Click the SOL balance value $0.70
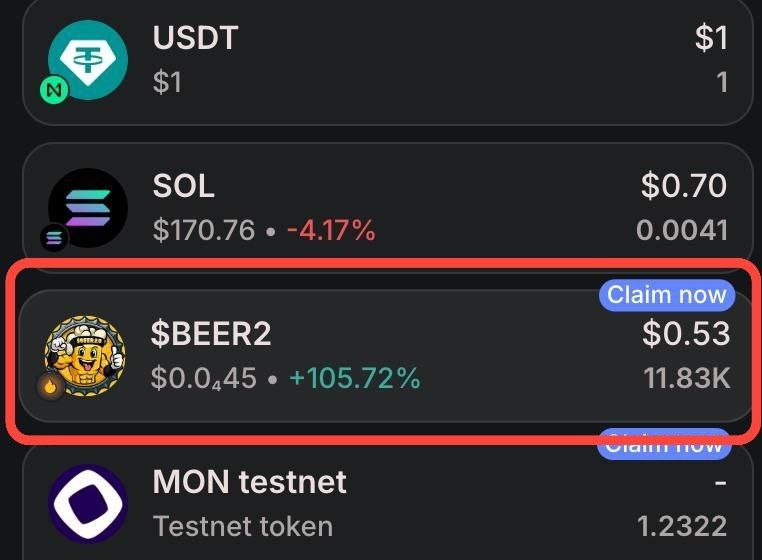The image size is (762, 560). 685,185
